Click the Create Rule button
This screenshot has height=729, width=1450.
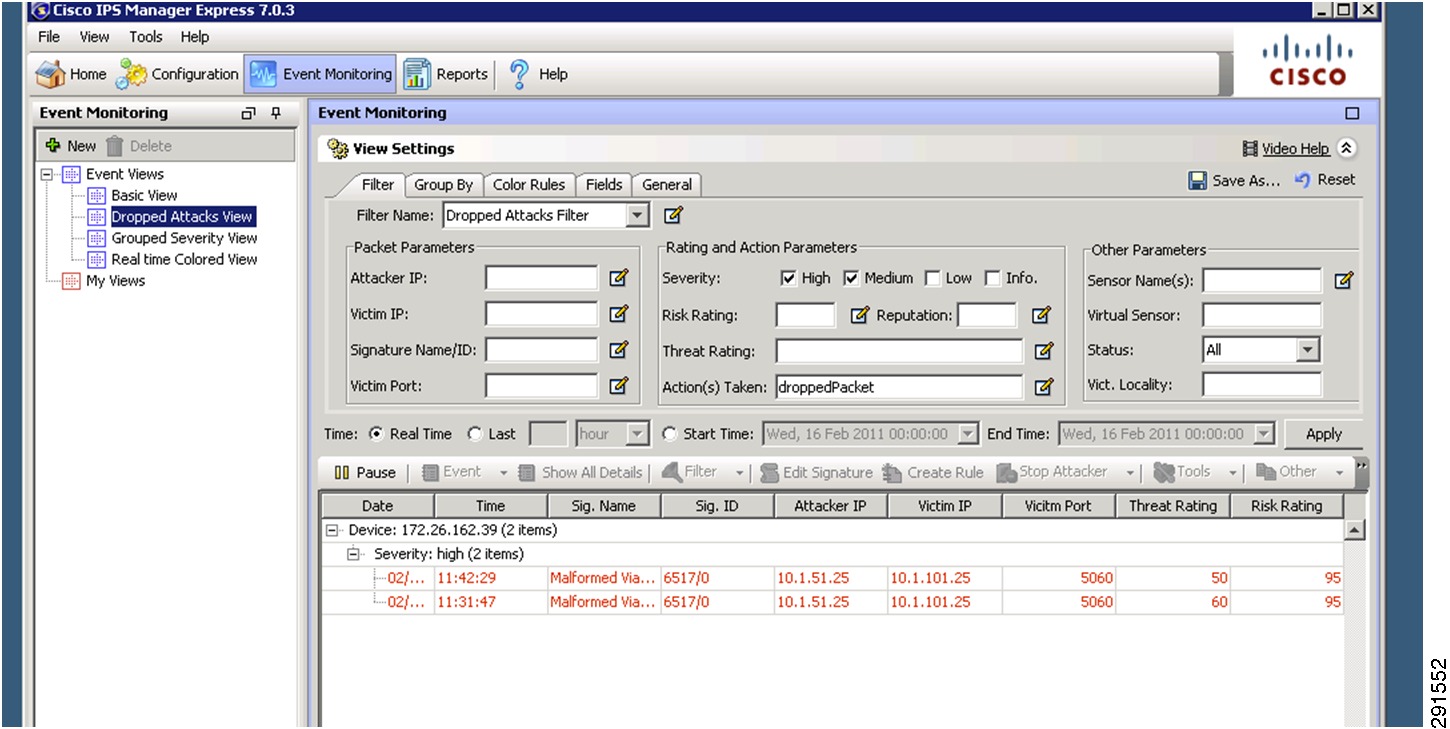pos(933,472)
